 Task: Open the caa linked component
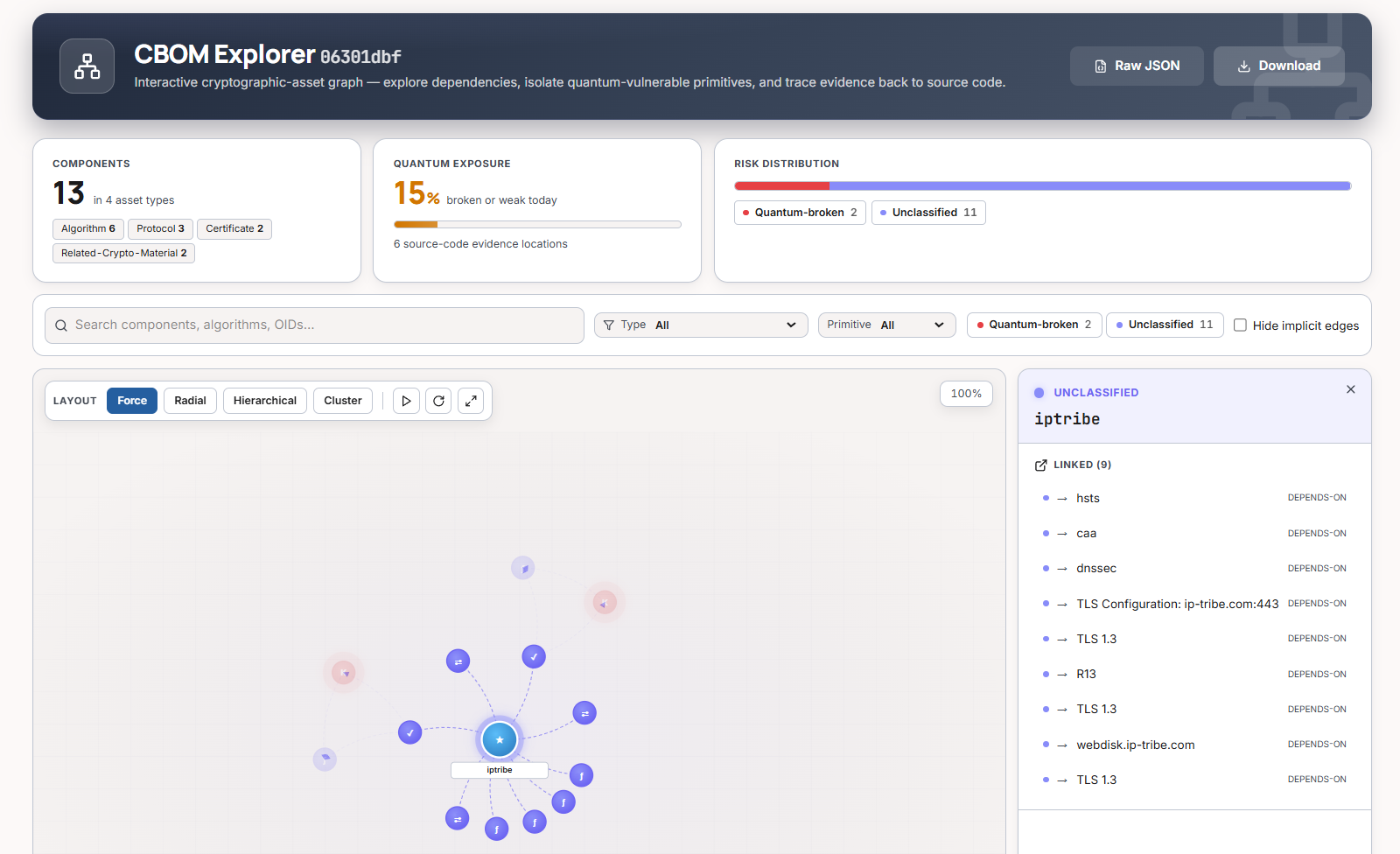tap(1194, 533)
